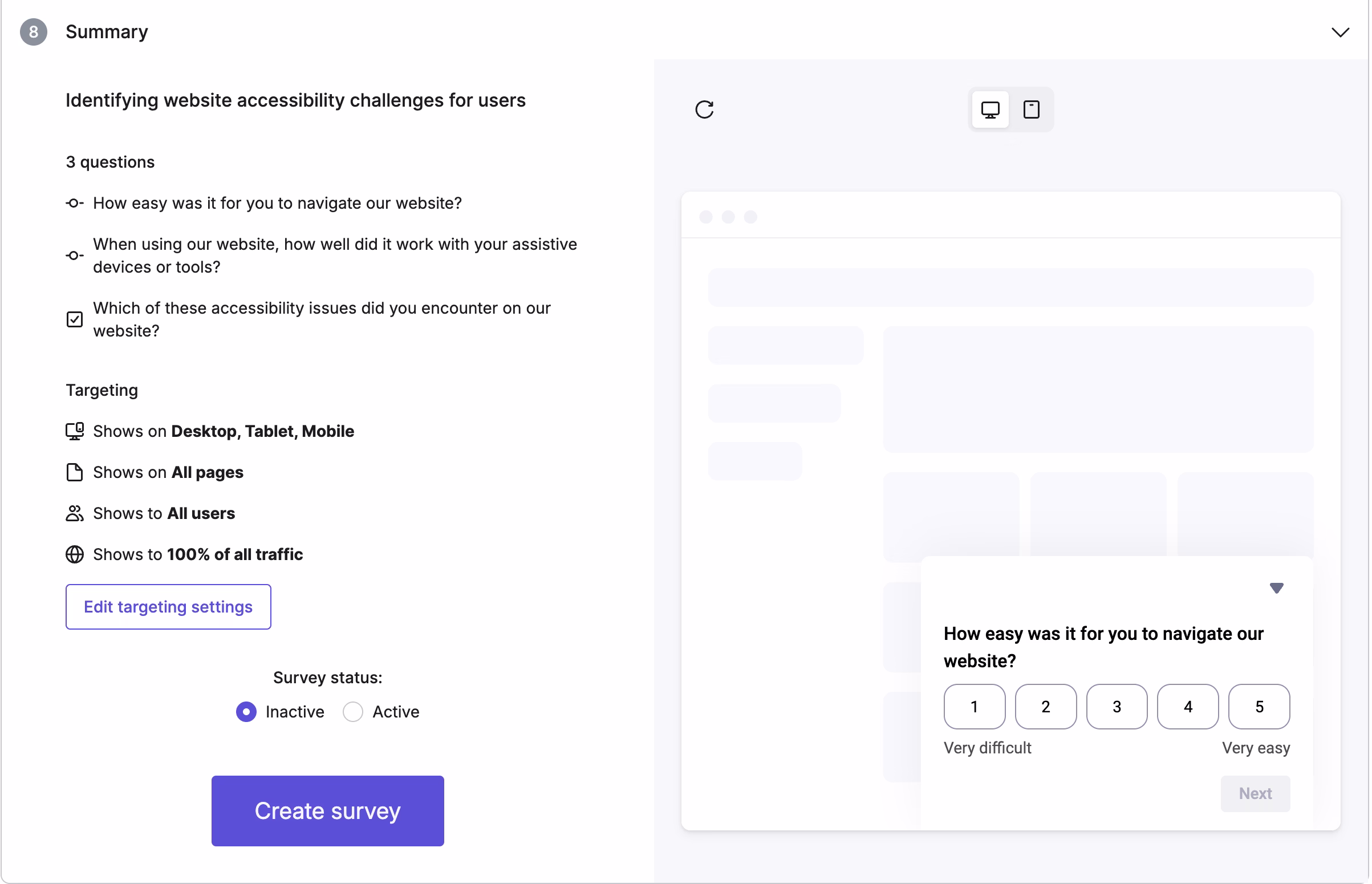This screenshot has width=1372, height=884.
Task: Click 'Survey status:' label
Action: click(328, 678)
